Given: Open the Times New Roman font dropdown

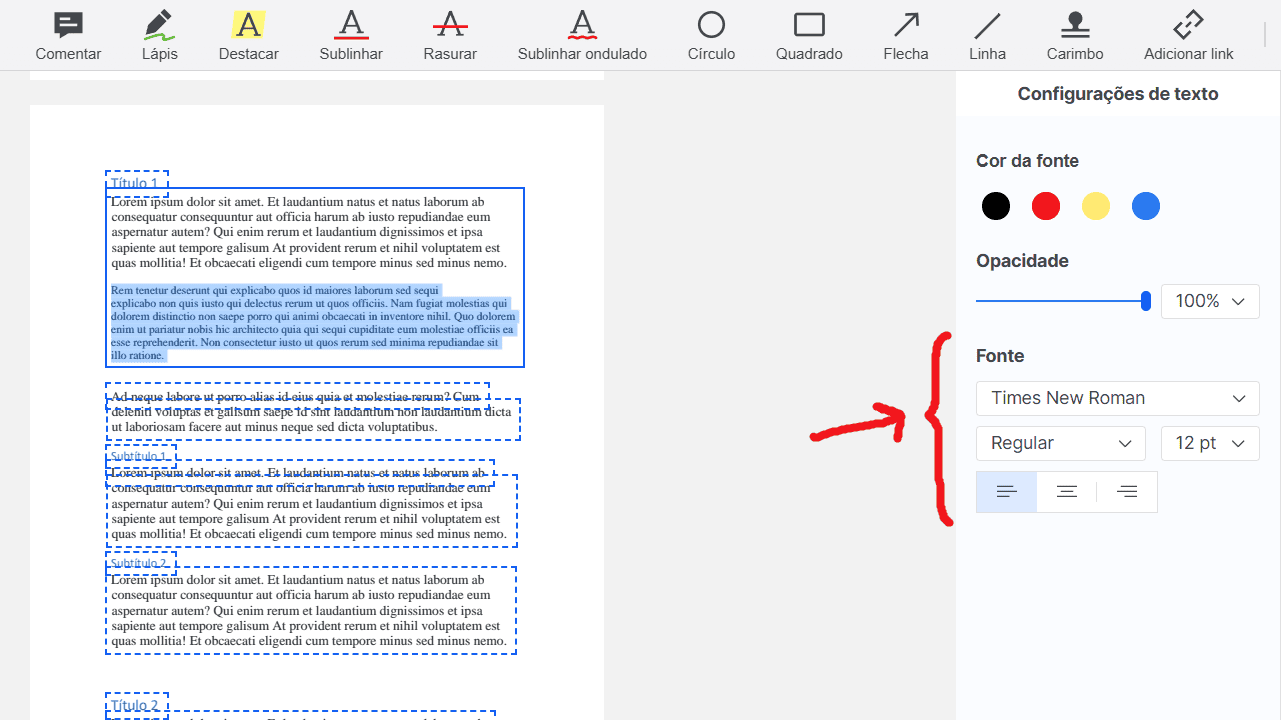Looking at the screenshot, I should 1117,398.
